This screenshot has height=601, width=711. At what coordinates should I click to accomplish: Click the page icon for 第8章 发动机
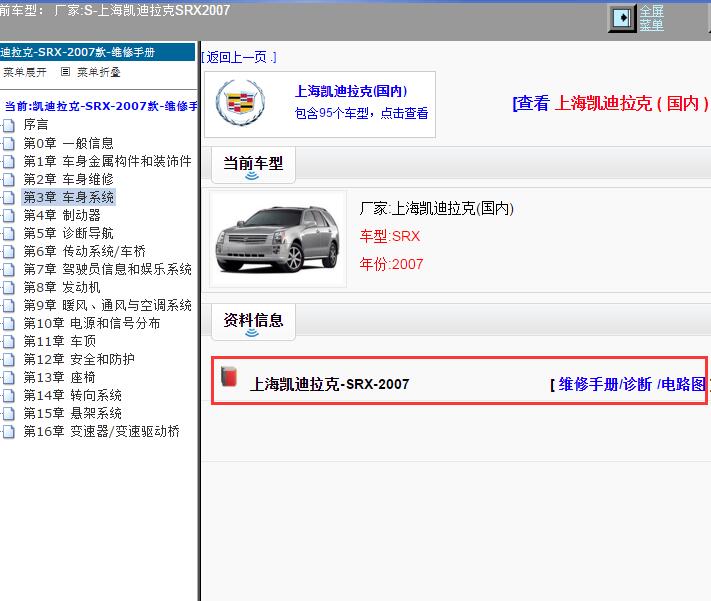9,288
